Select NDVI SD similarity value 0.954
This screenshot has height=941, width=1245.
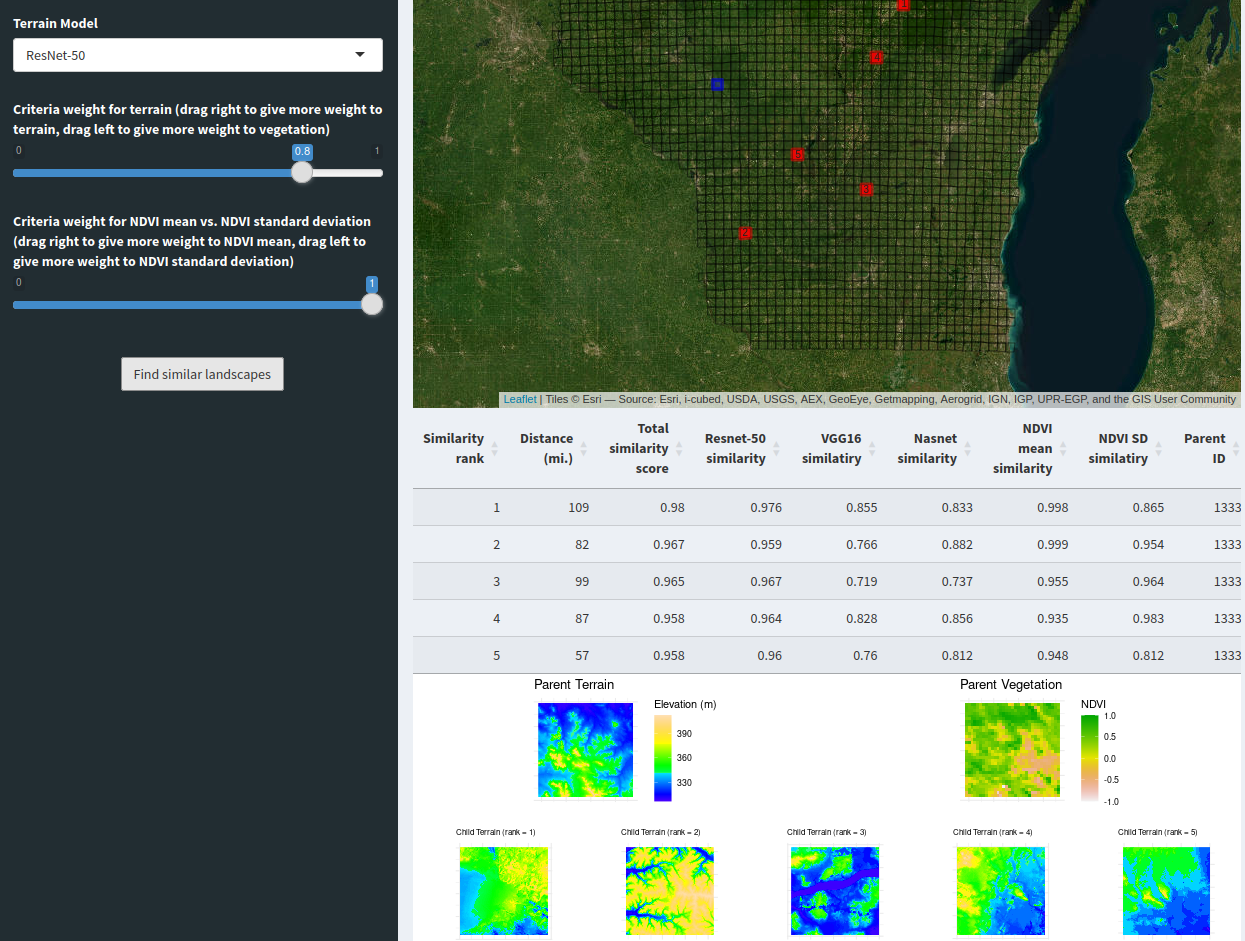(1148, 544)
